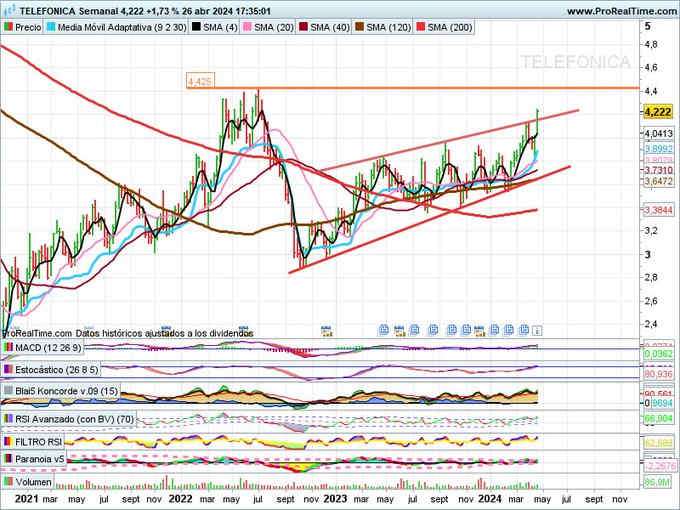Open RSI Avanzado (con BV) panel label
This screenshot has width=680, height=510.
[75, 419]
